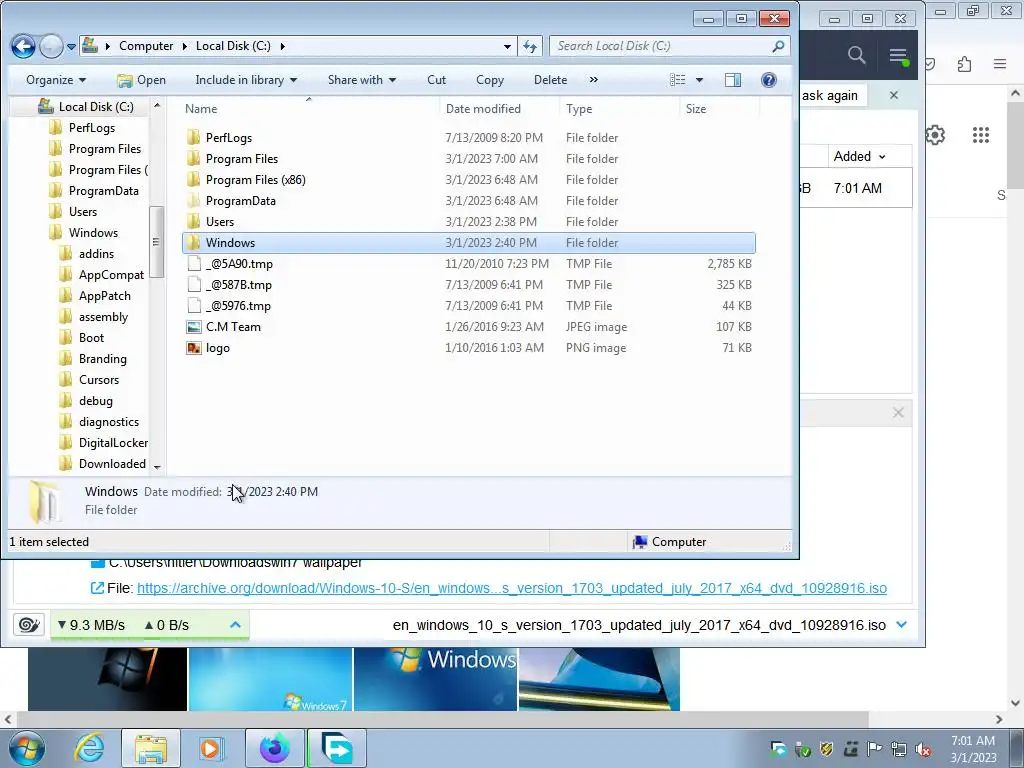Open Firefox from the taskbar
This screenshot has width=1024, height=768.
274,748
